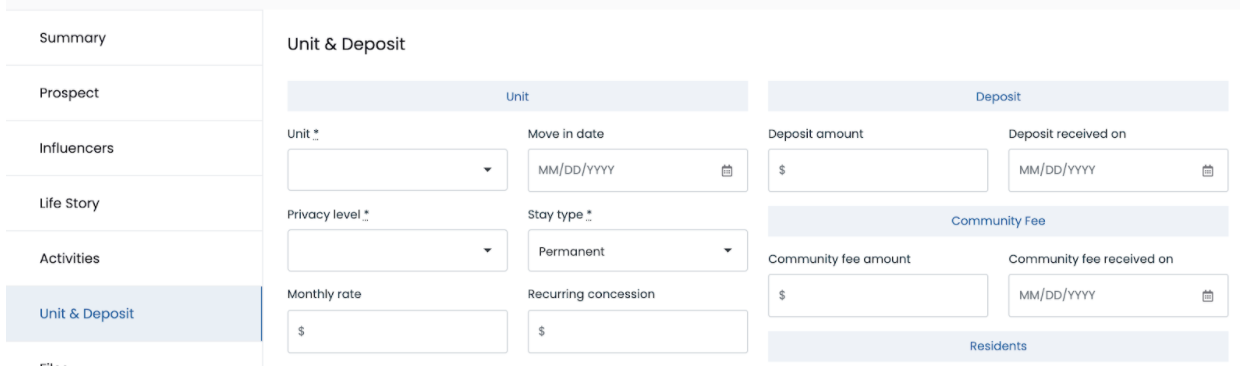This screenshot has height=370, width=1240.
Task: Open calendar picker for Community fee received on
Action: [x=1207, y=295]
